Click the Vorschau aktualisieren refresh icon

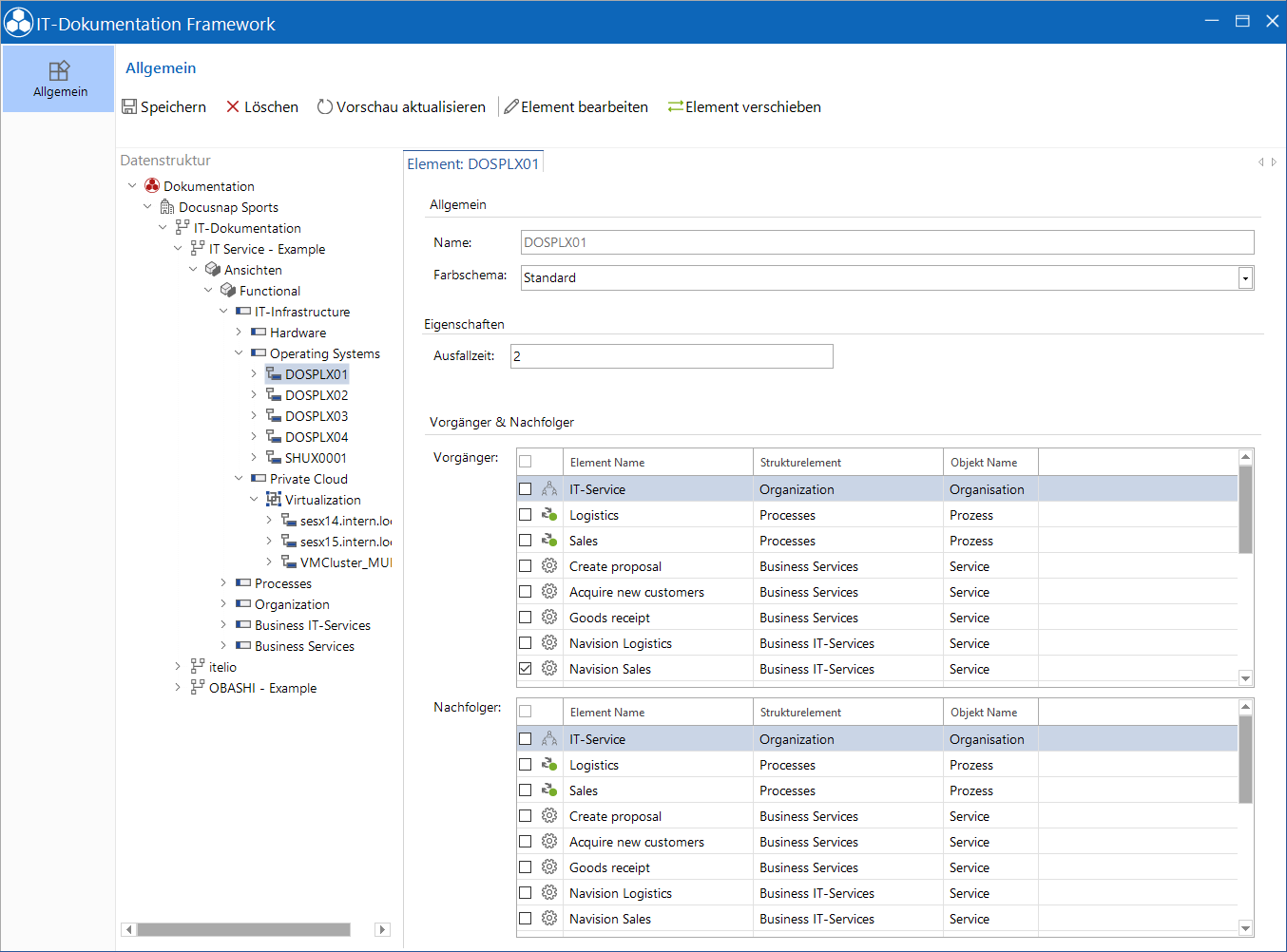325,106
